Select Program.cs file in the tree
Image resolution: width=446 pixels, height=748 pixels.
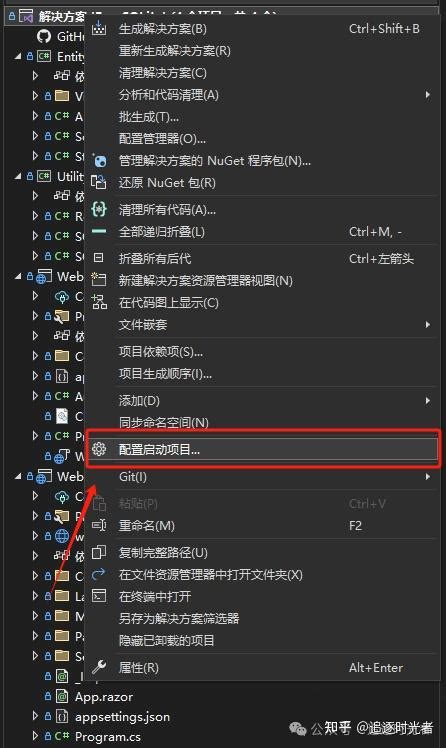(x=108, y=737)
